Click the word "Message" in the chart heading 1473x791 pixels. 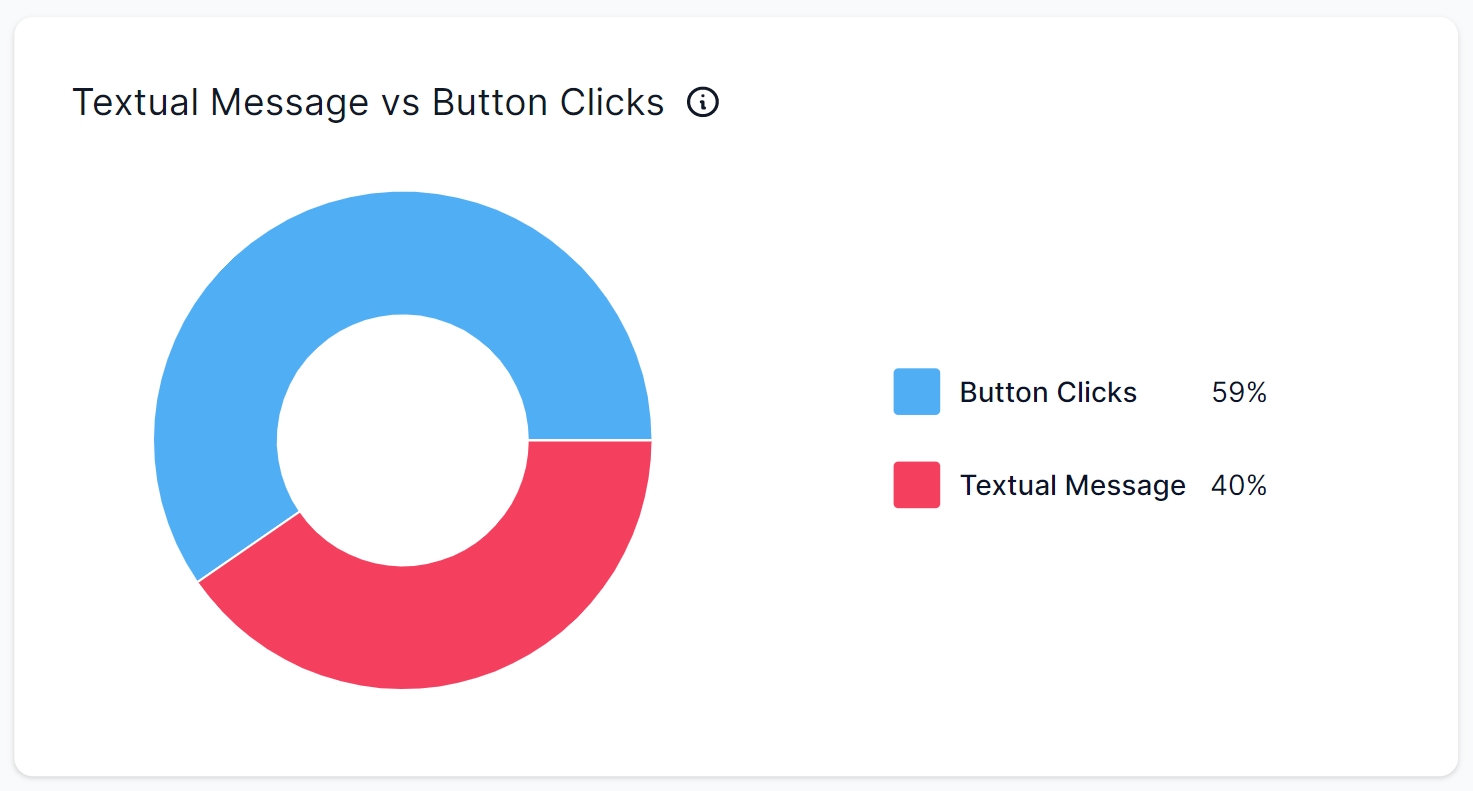tap(289, 103)
